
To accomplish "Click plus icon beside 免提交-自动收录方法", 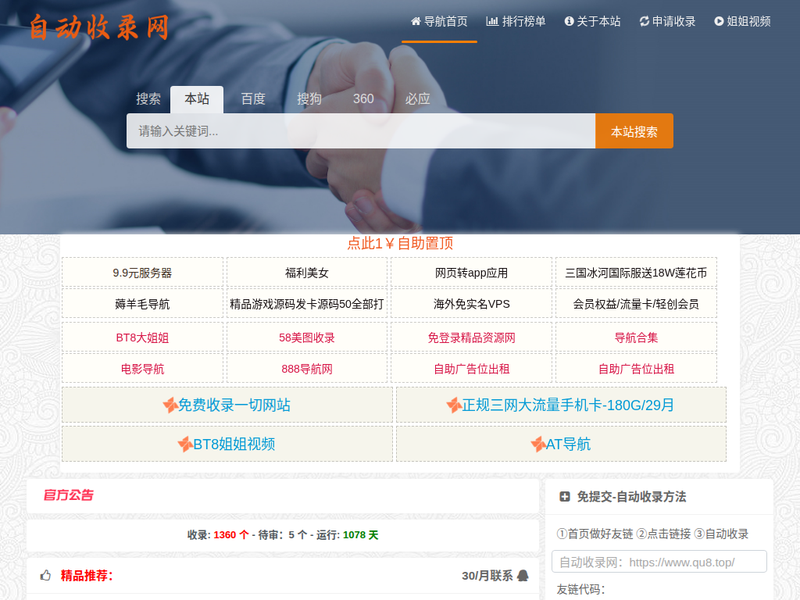I will coord(564,496).
